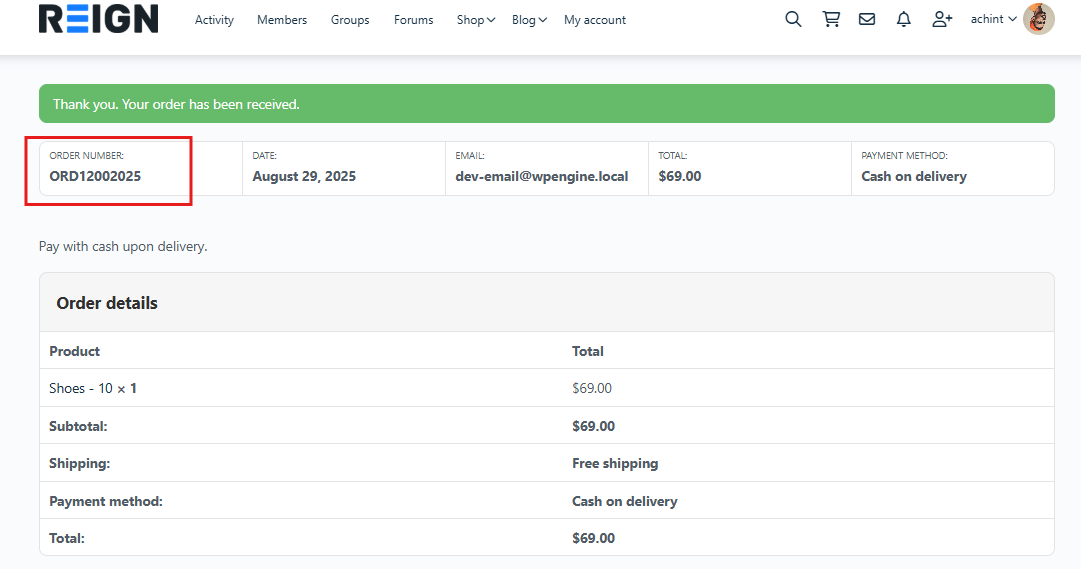Click Cash on delivery in order table

[x=625, y=501]
